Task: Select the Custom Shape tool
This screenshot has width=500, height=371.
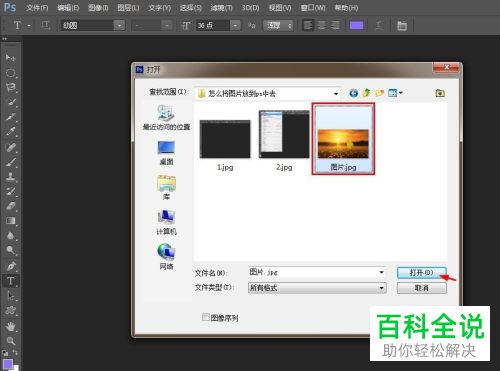Action: (x=10, y=310)
